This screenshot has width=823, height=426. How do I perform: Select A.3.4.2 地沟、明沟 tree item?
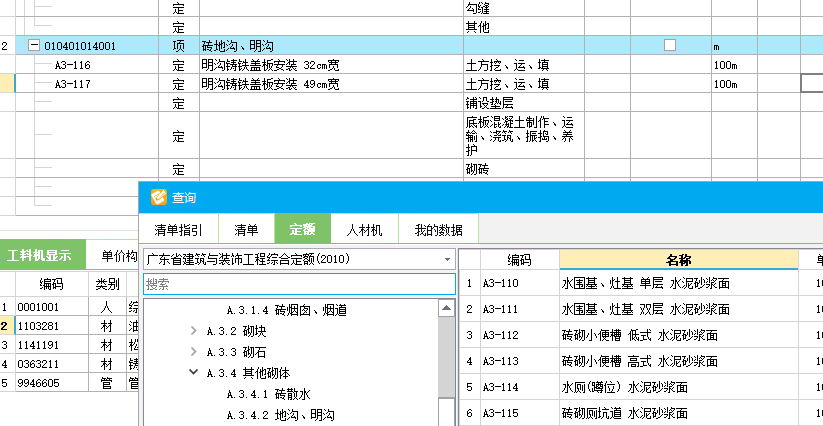point(281,415)
